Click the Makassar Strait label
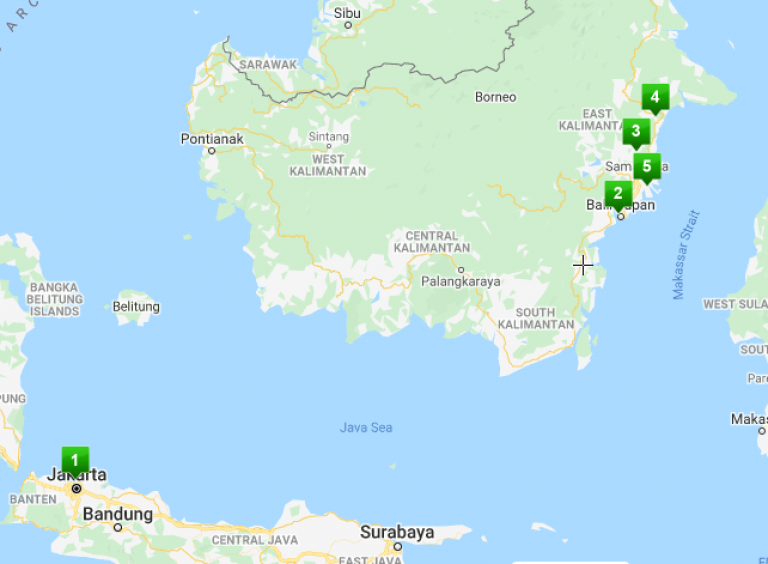The image size is (768, 564). 685,255
